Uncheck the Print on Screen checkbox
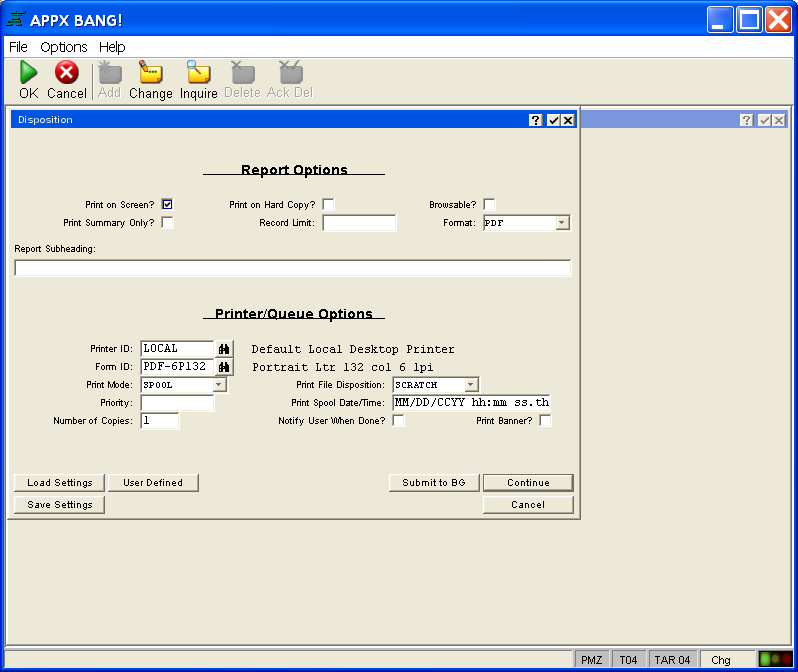The height and width of the screenshot is (672, 798). [x=168, y=205]
